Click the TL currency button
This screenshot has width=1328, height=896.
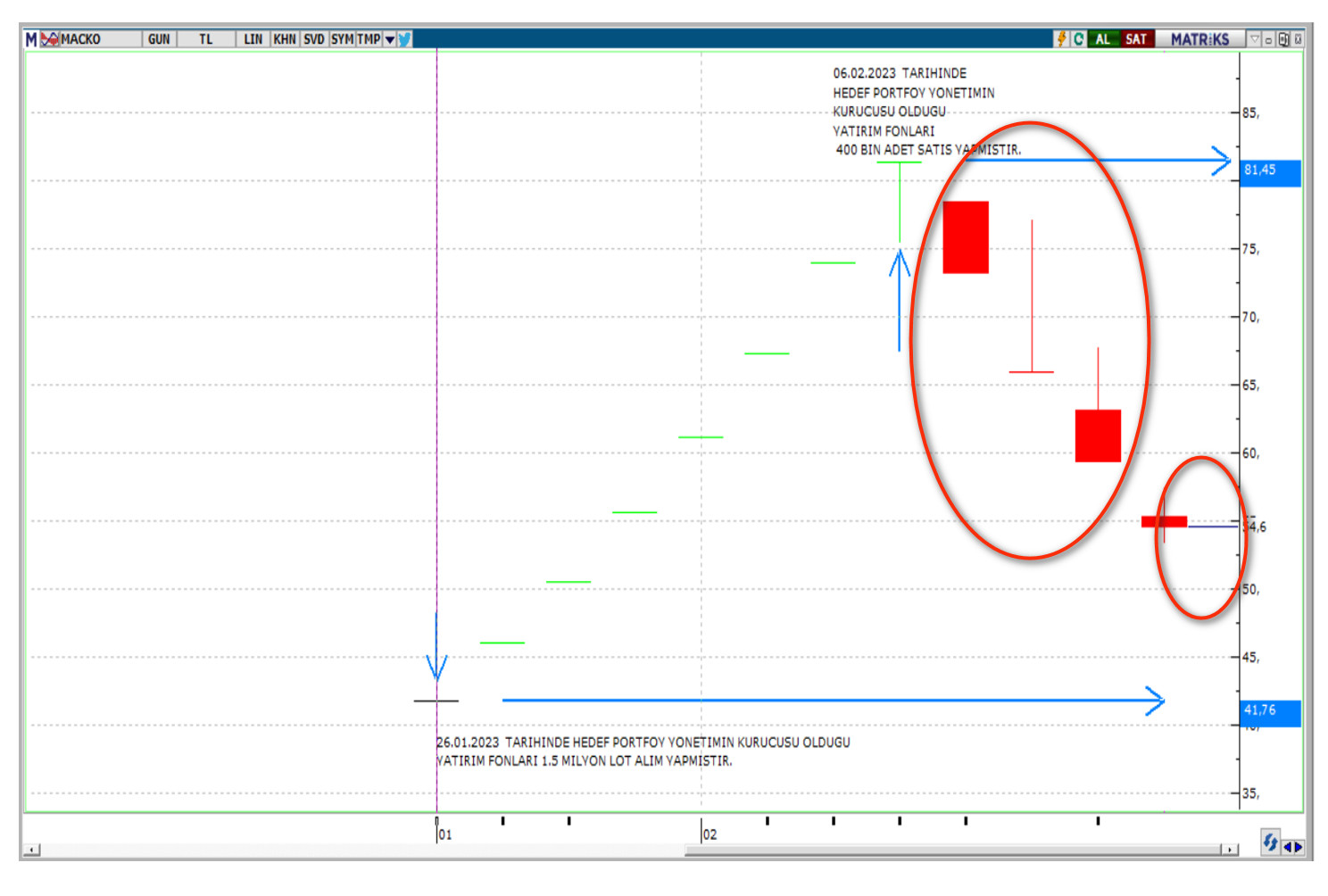coord(206,39)
